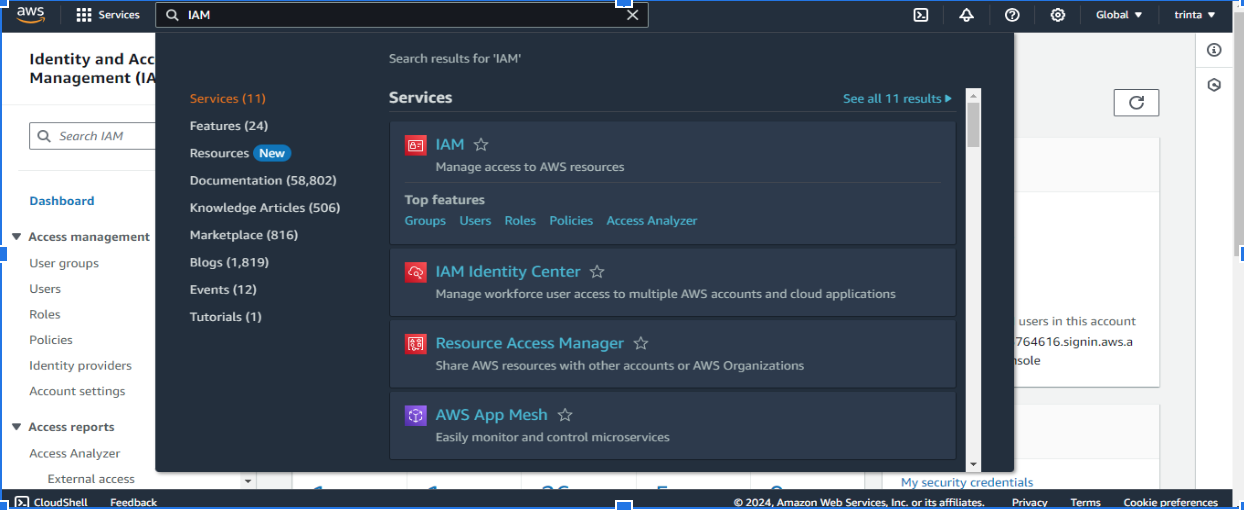Open the Global region dropdown
1244x510 pixels.
point(1118,15)
